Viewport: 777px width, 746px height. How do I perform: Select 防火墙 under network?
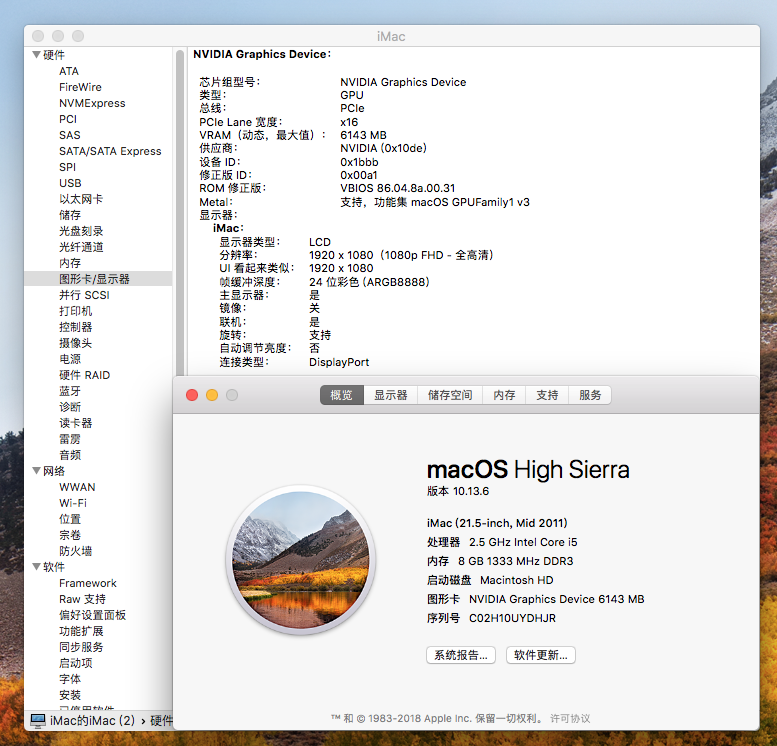pos(75,551)
